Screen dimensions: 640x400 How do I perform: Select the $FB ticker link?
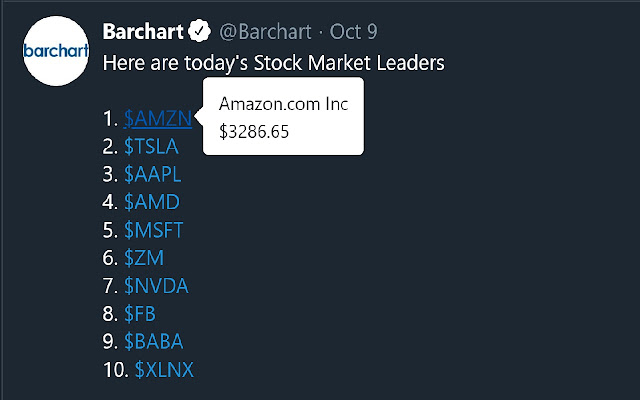tap(143, 314)
